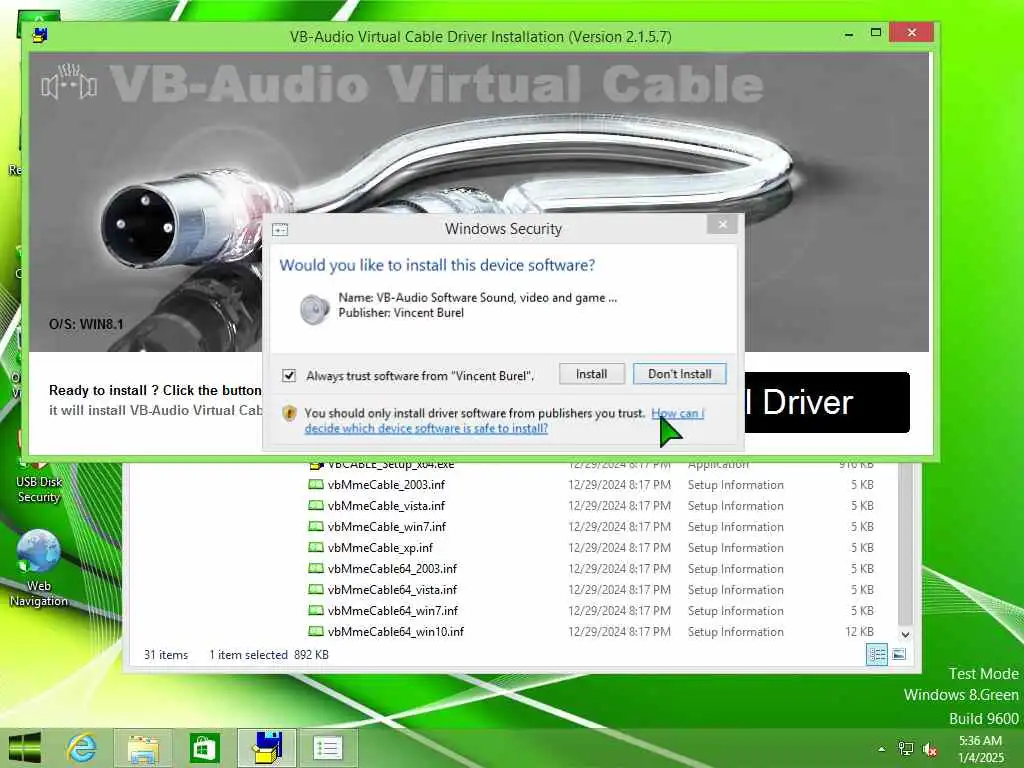The width and height of the screenshot is (1024, 768).
Task: Open File Explorer taskbar icon
Action: pyautogui.click(x=143, y=748)
